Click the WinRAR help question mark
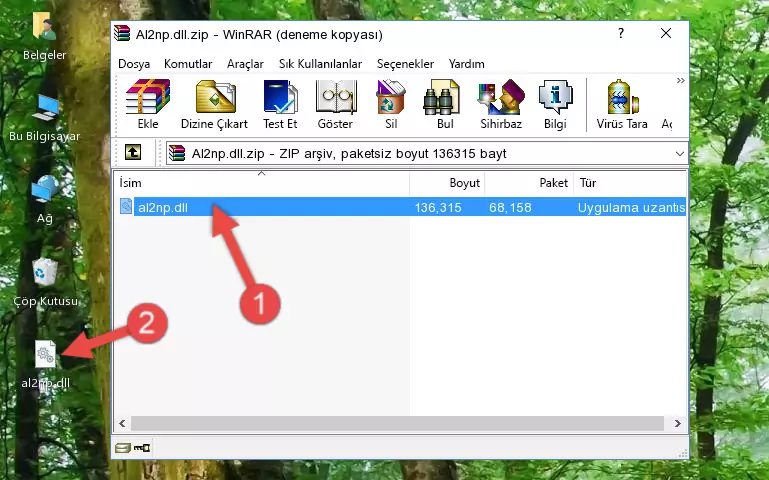769x480 pixels. (621, 33)
